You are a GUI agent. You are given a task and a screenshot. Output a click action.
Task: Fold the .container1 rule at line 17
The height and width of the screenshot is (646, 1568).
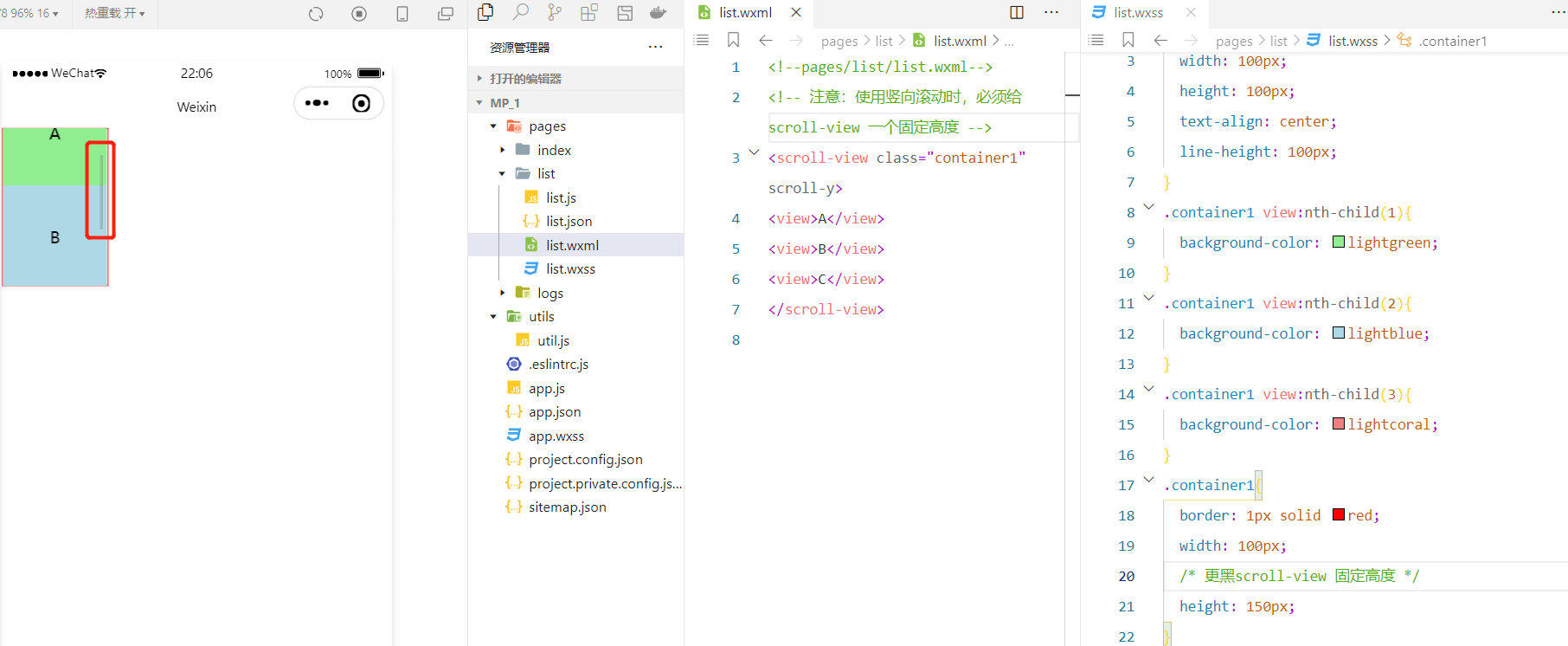pos(1148,480)
